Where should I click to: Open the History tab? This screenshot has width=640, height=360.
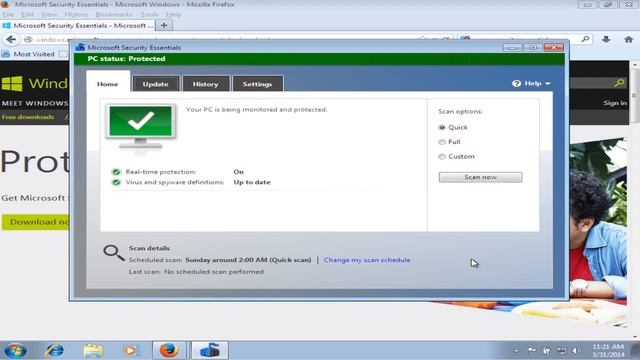(205, 84)
